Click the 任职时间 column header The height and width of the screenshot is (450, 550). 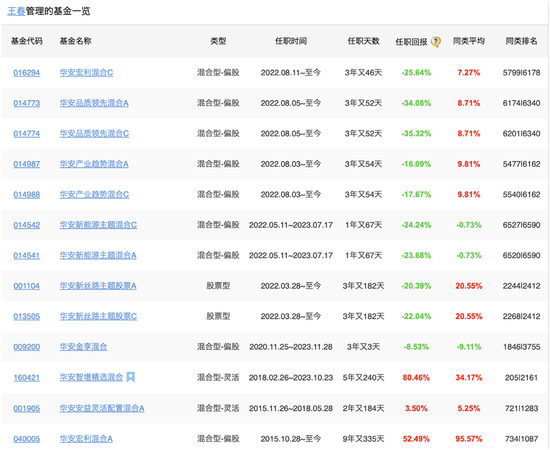291,41
